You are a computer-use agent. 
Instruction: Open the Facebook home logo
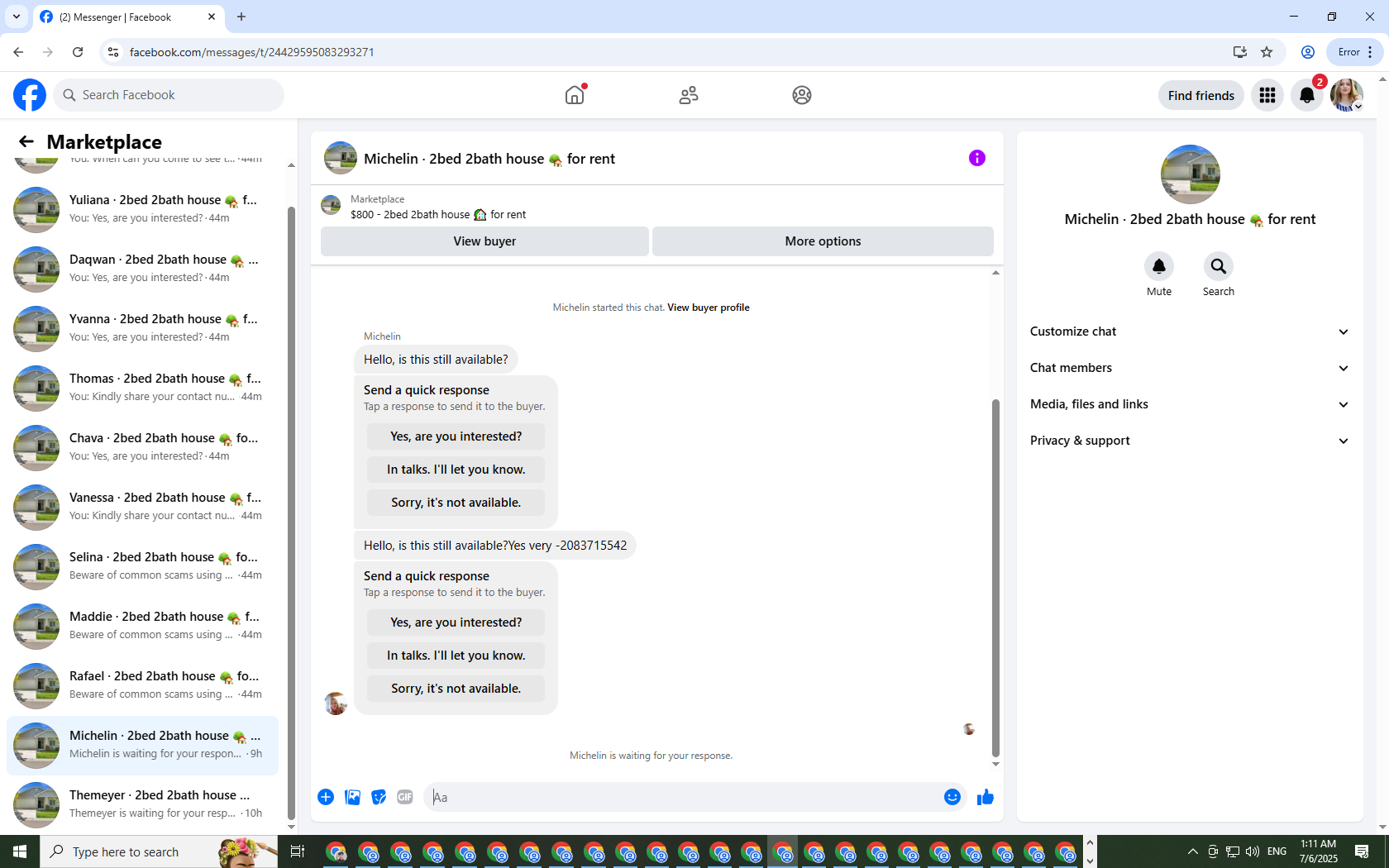coord(30,95)
